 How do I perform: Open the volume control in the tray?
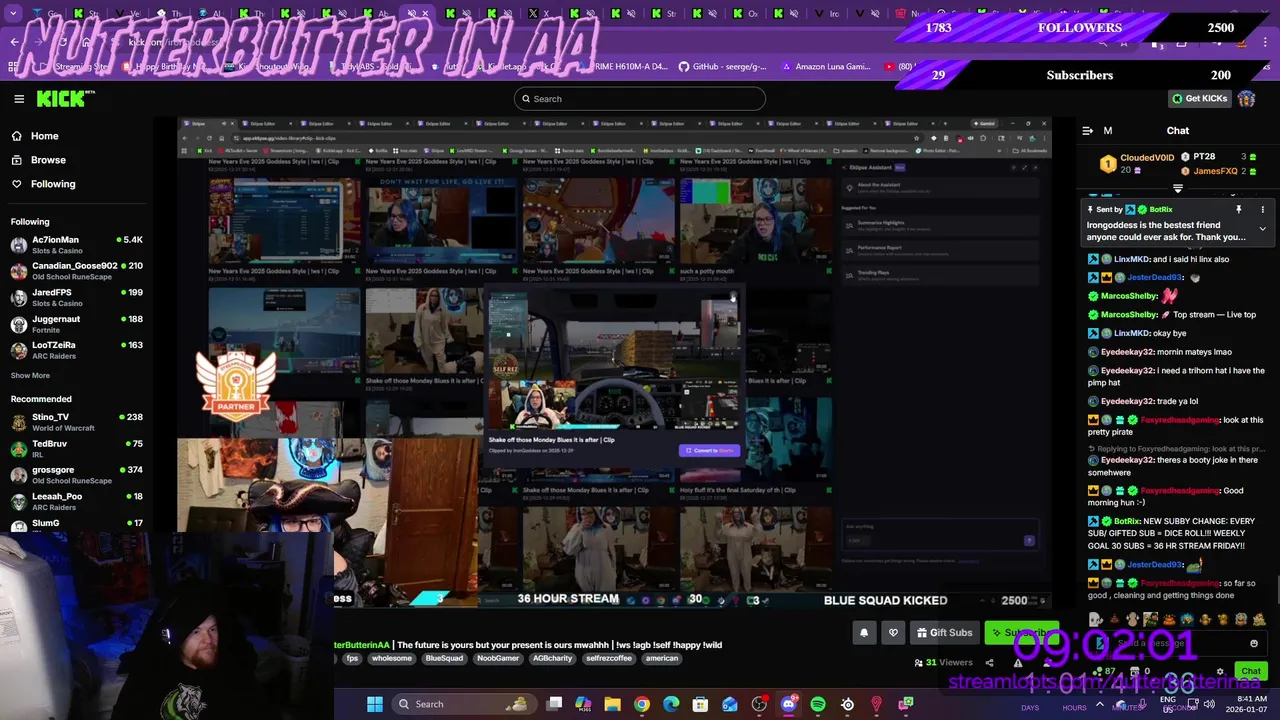click(1209, 704)
